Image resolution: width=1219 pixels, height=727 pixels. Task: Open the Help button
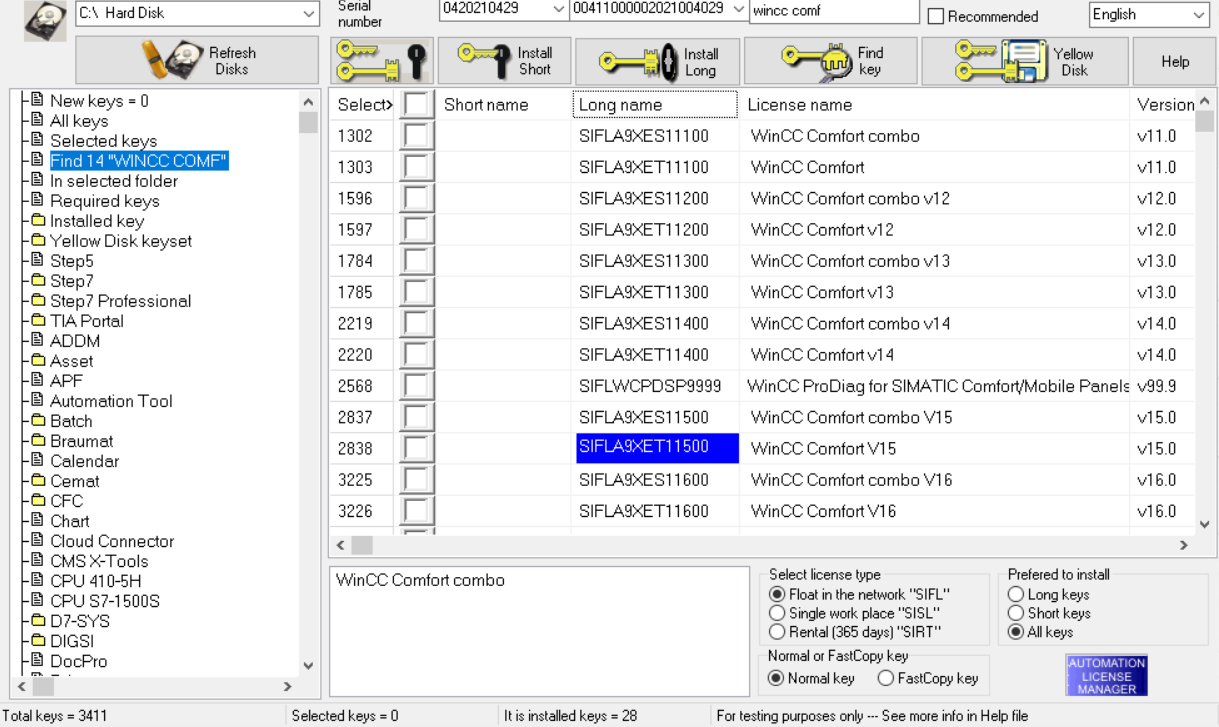click(x=1175, y=61)
